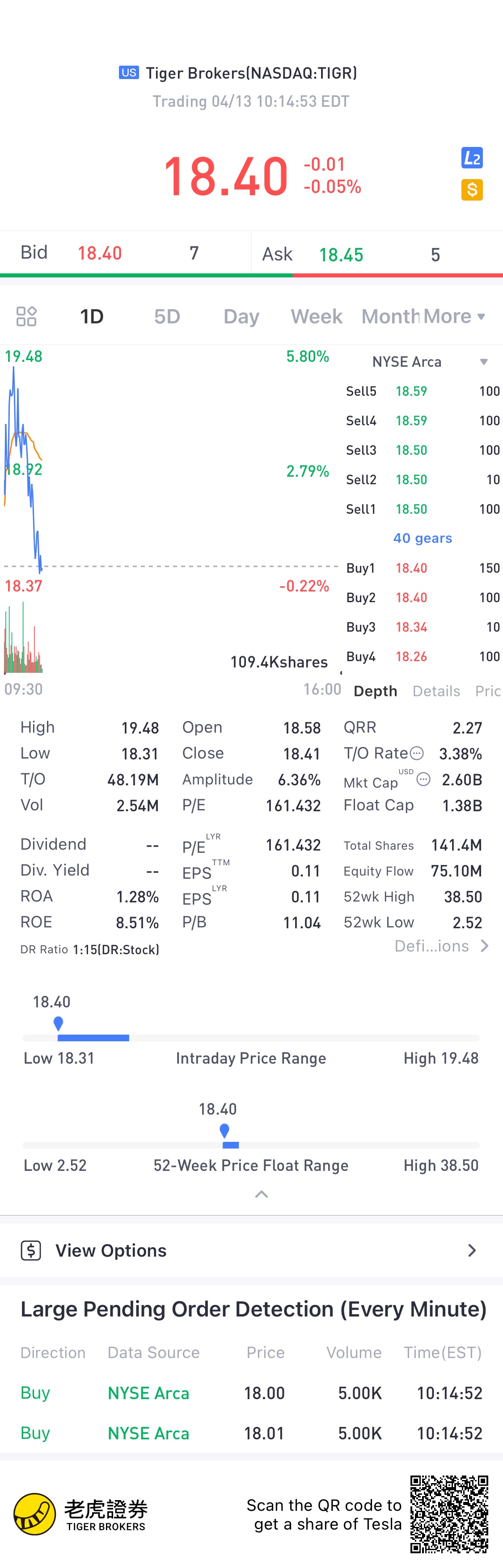Screen dimensions: 503x1568
Task: Switch to the 5D chart tab
Action: [x=167, y=317]
